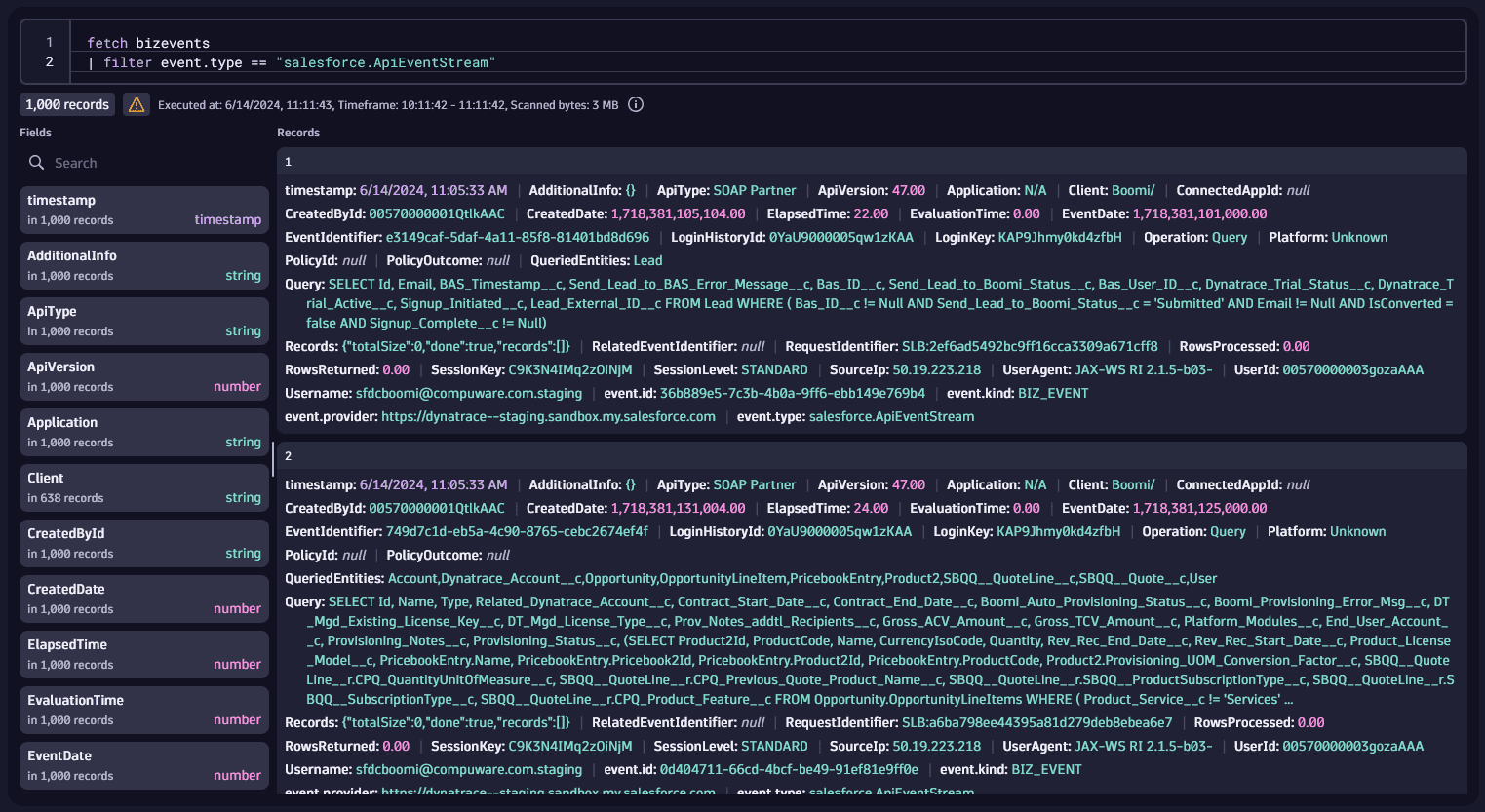This screenshot has width=1485, height=812.
Task: Select the ApiType field in list
Action: 144,321
